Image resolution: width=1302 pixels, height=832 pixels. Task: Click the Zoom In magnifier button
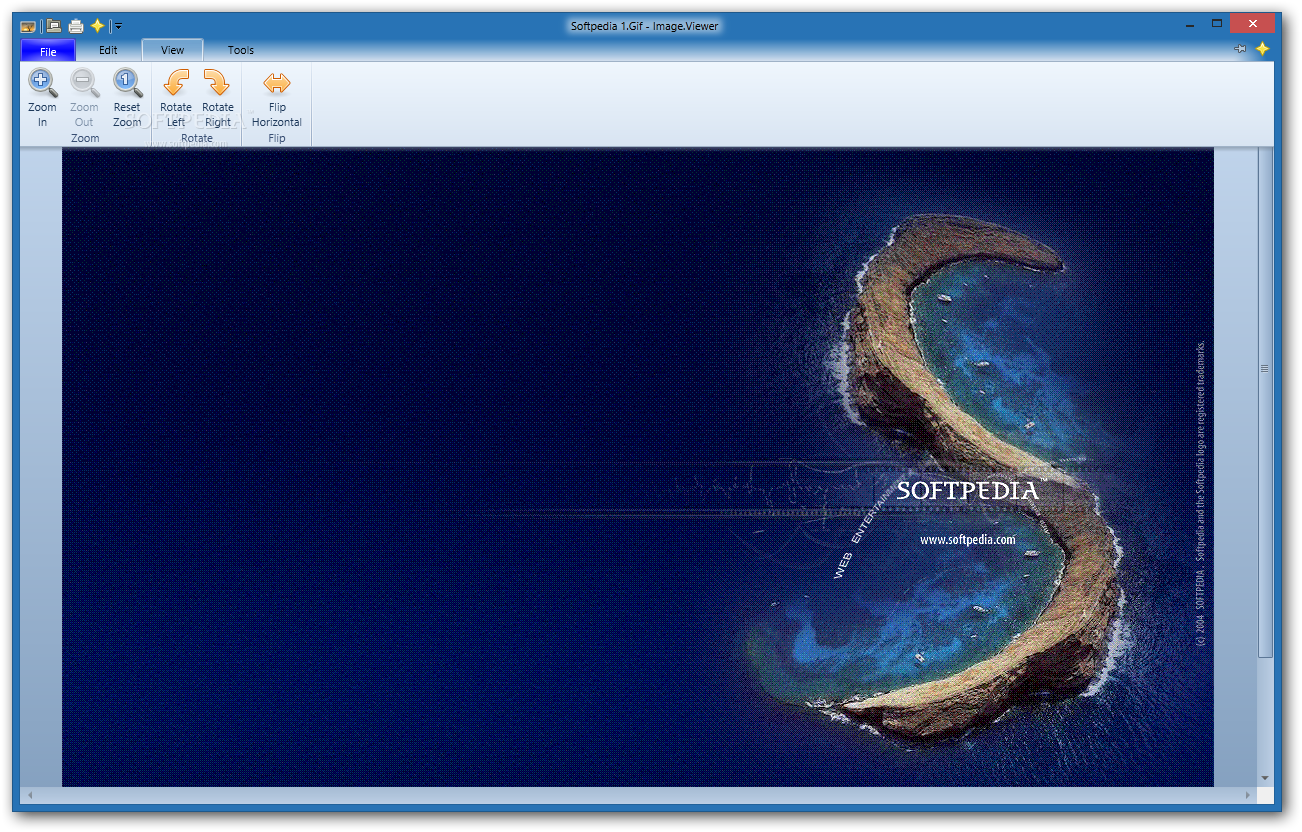coord(42,97)
